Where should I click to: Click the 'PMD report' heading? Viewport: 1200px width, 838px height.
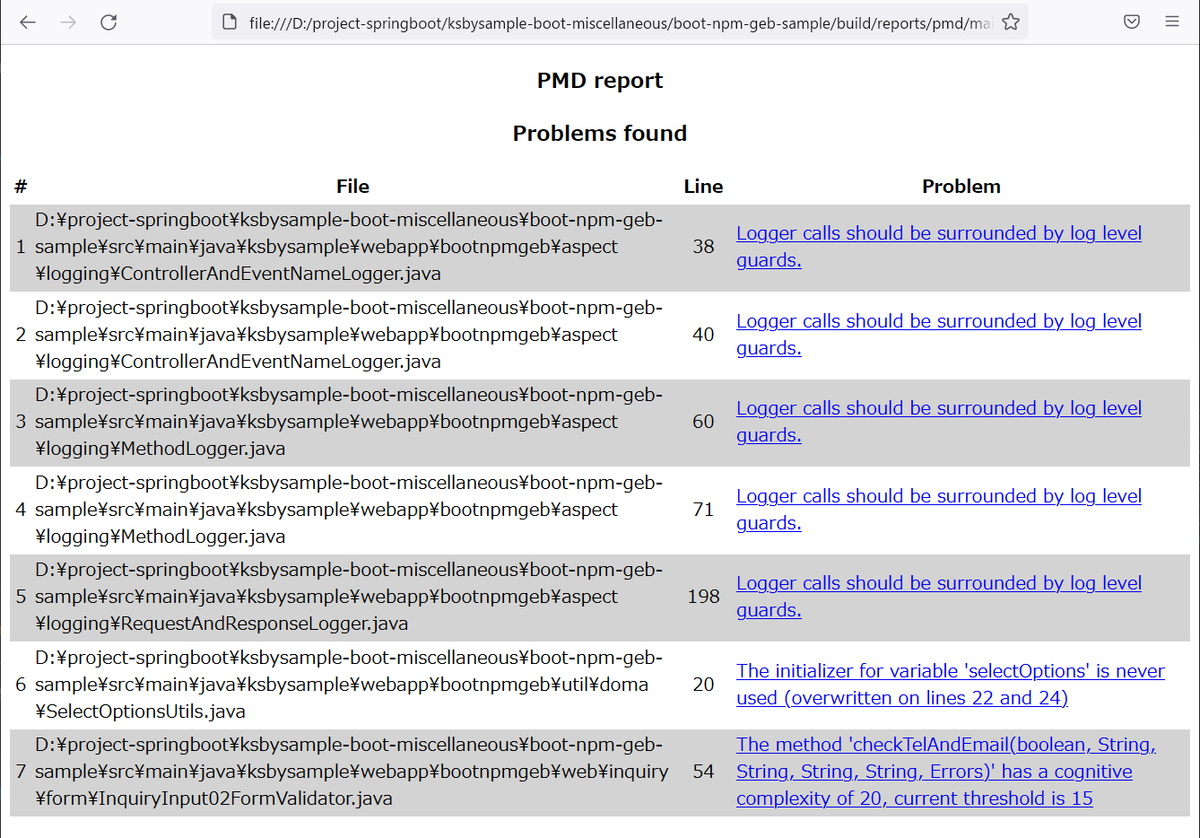pyautogui.click(x=600, y=81)
